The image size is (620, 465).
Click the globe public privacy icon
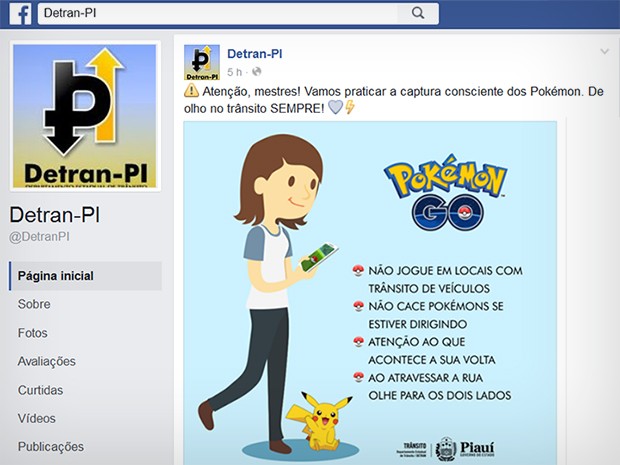pyautogui.click(x=257, y=72)
